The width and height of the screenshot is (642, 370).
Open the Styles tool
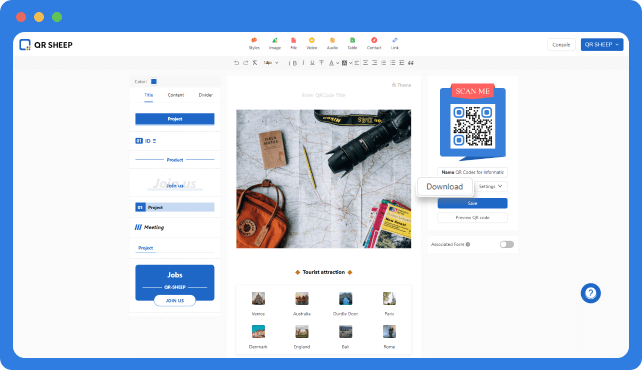click(x=254, y=43)
